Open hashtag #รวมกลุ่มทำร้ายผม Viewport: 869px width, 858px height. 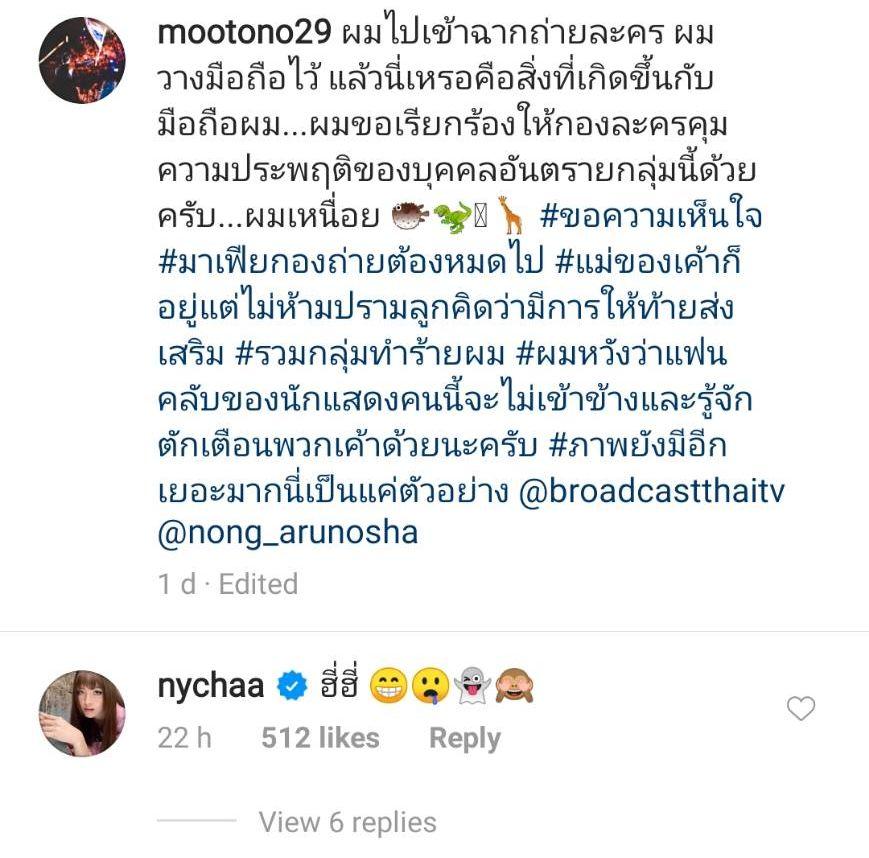370,353
